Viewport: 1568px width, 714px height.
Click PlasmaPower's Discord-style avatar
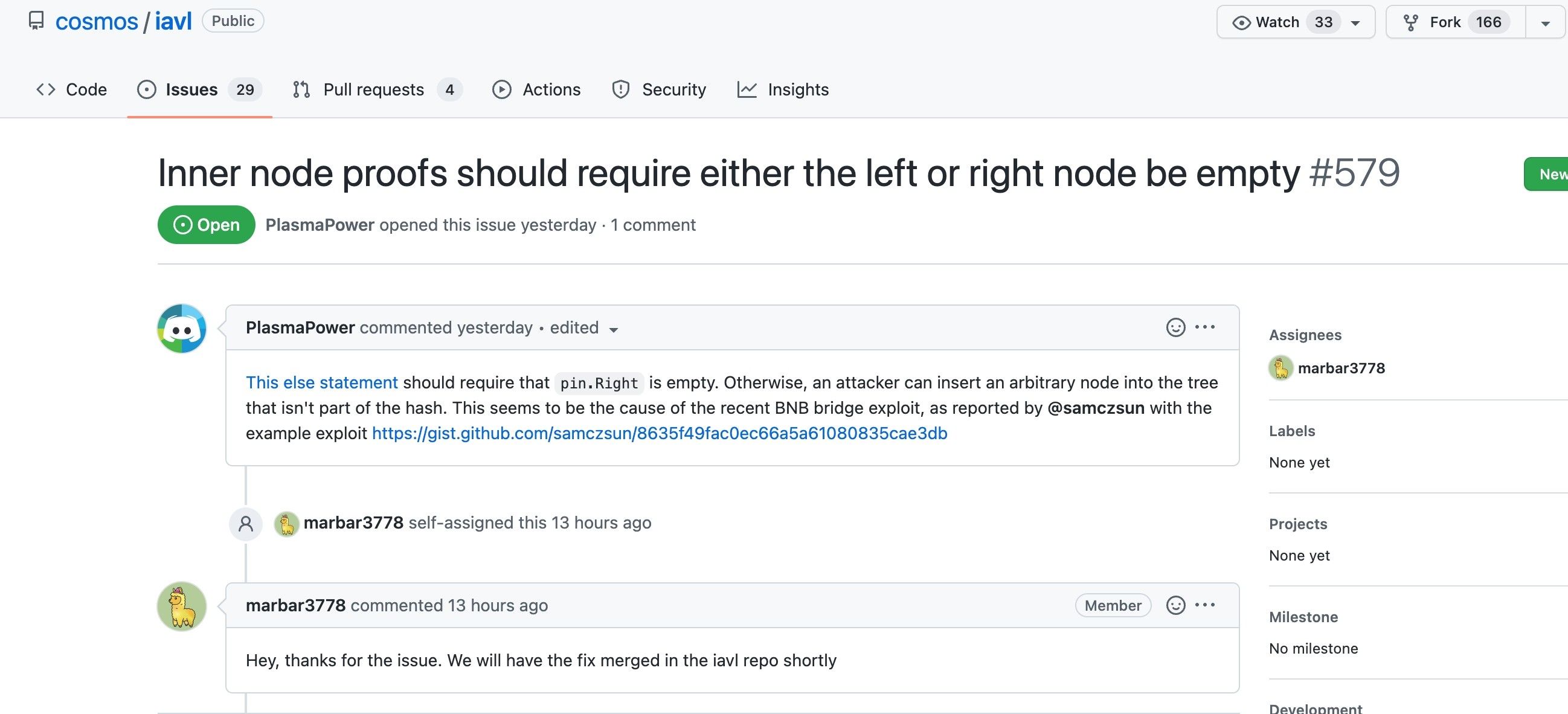pyautogui.click(x=181, y=329)
